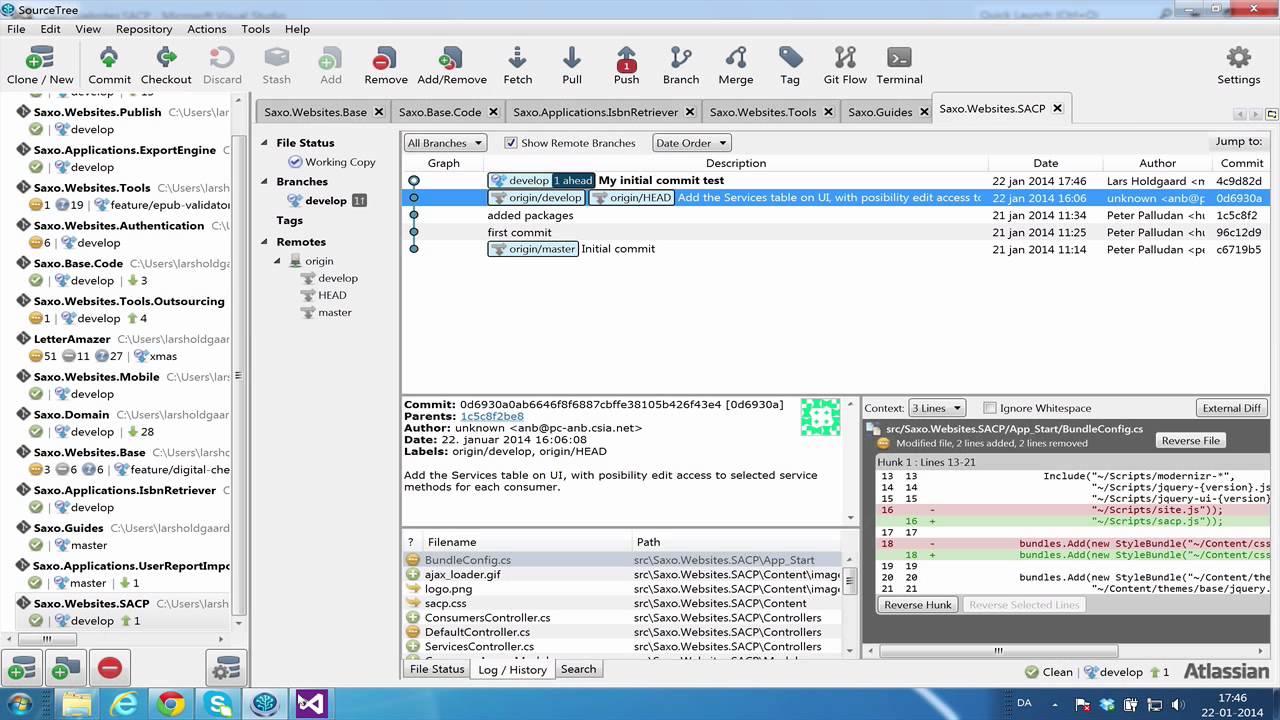Open Google Chrome from the taskbar
The height and width of the screenshot is (720, 1280).
[170, 703]
